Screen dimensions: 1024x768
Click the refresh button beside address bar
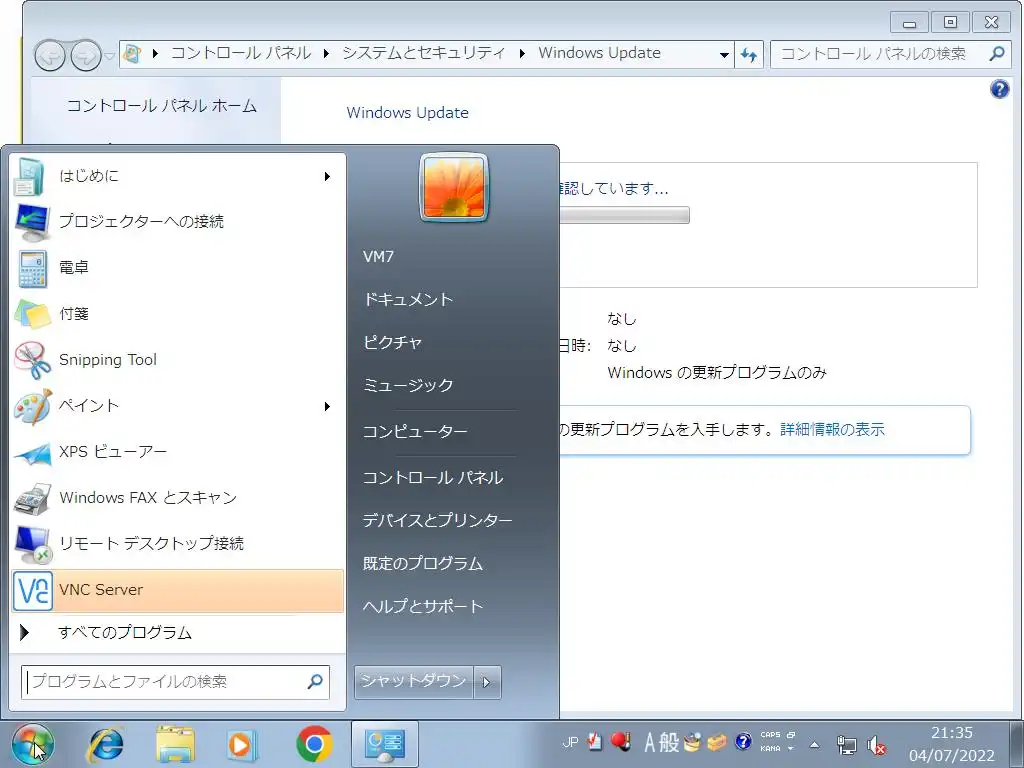click(x=749, y=55)
